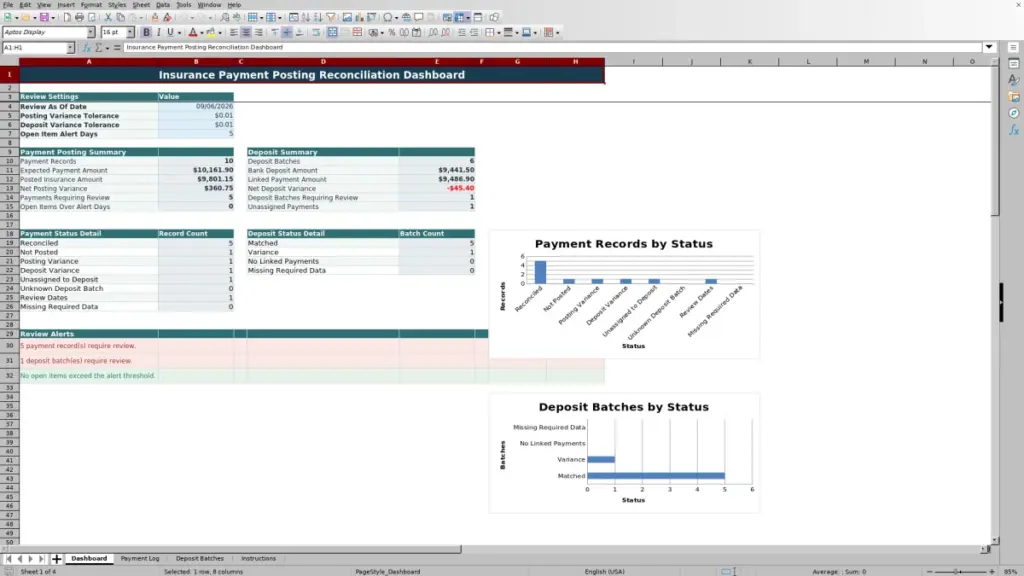Click the next sheet navigation arrow
This screenshot has width=1024, height=576.
[x=31, y=559]
